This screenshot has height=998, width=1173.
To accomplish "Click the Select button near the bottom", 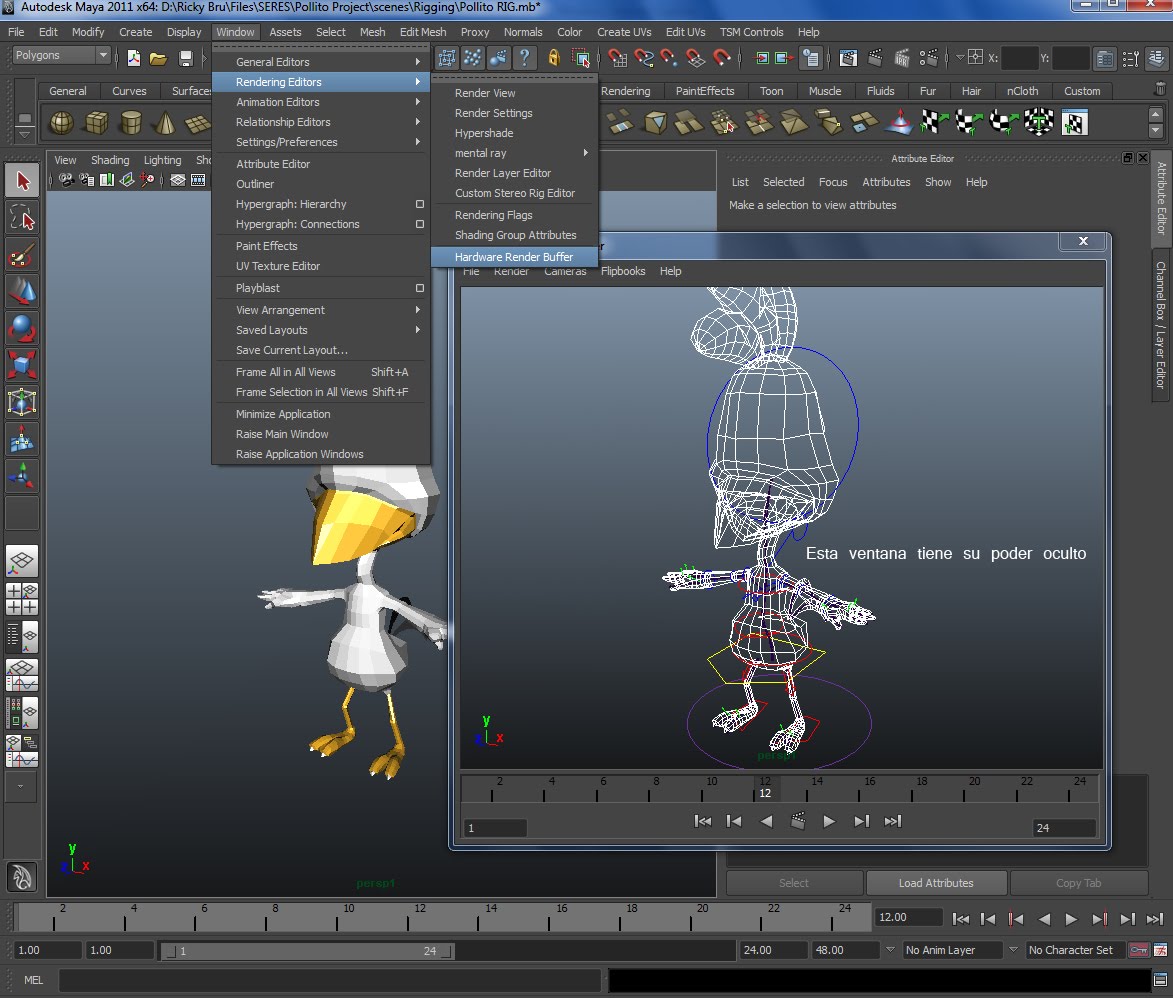I will coord(793,882).
